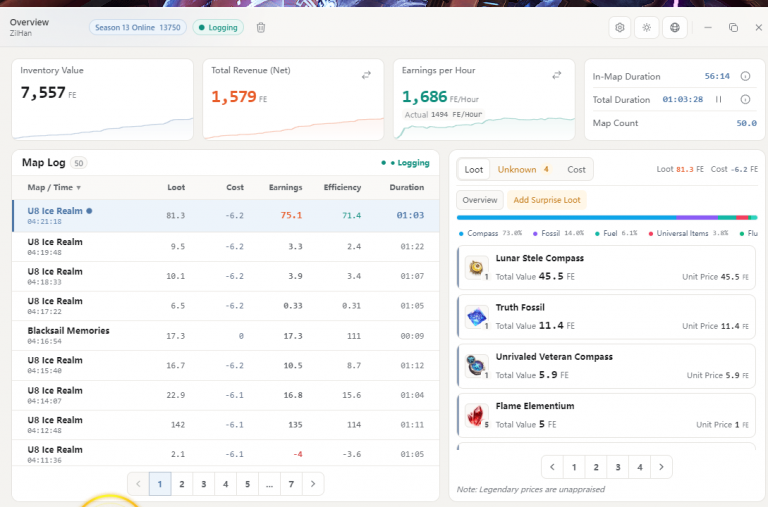
Task: Click Fossil 14.0% legend entry
Action: pos(558,233)
